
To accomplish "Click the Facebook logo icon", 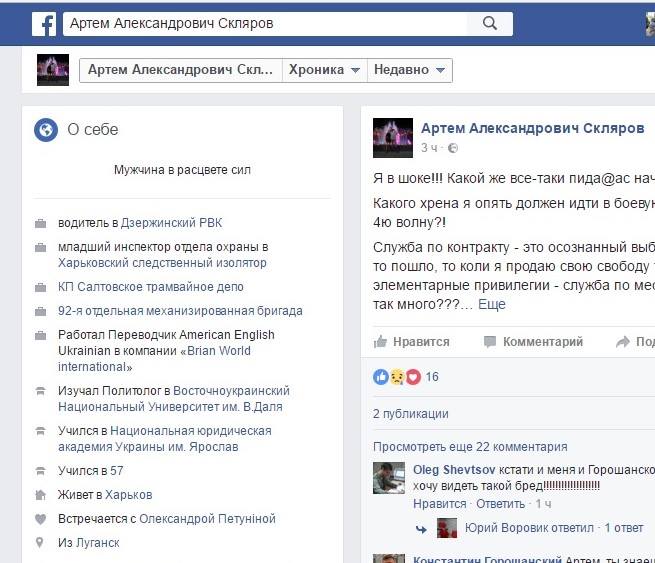I will [x=44, y=24].
